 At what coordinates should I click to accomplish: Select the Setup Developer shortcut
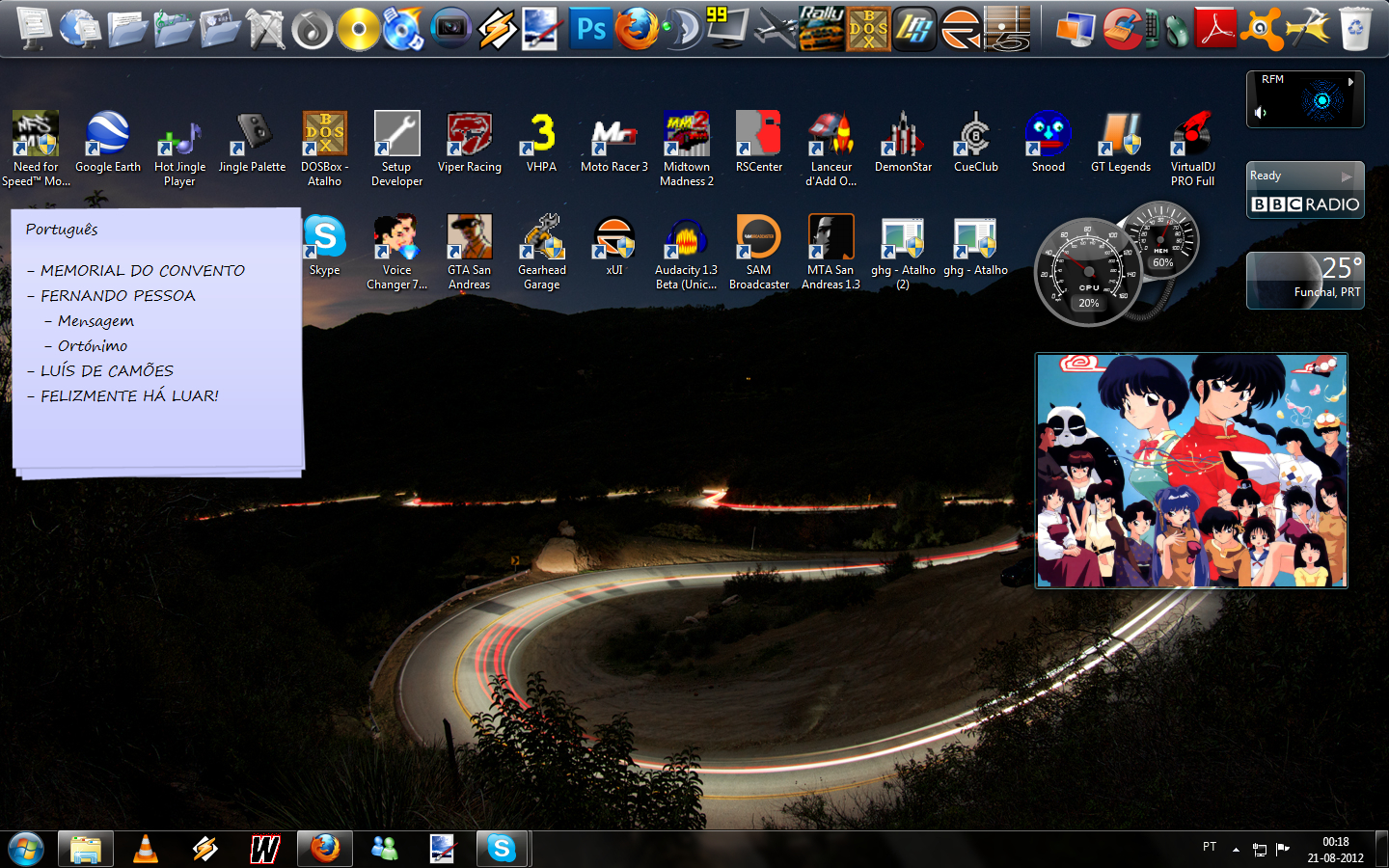(x=397, y=149)
